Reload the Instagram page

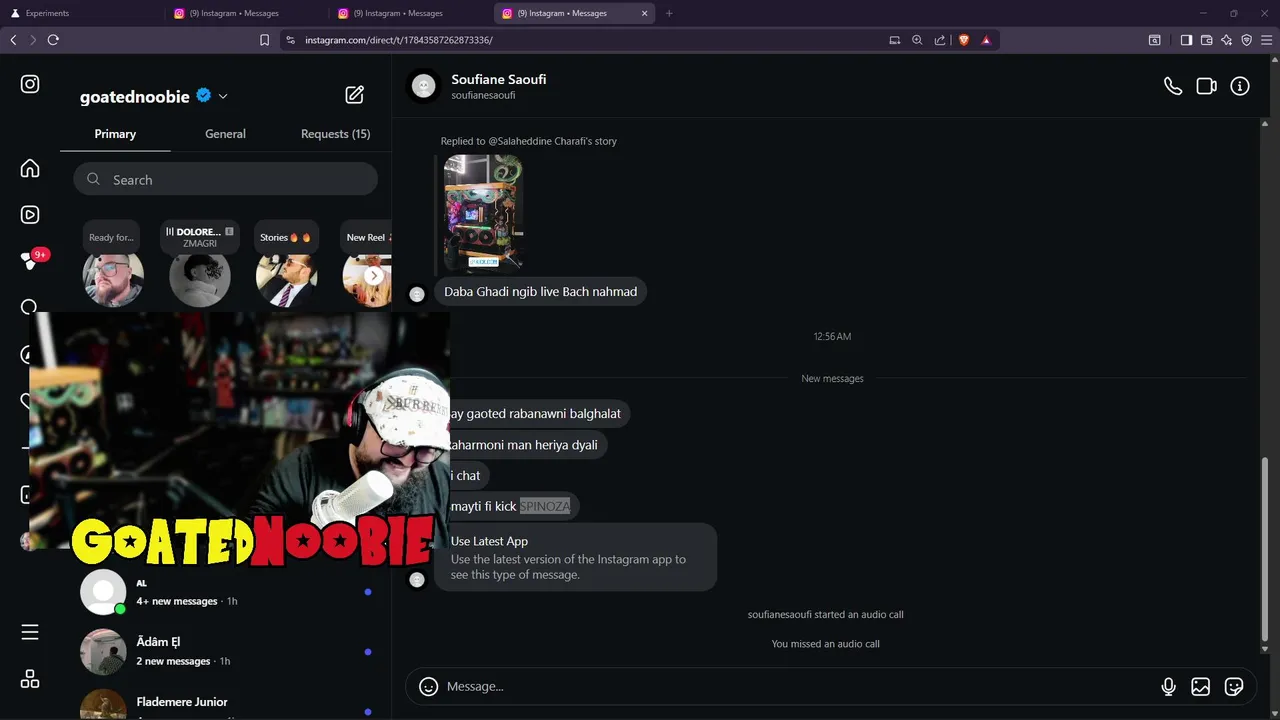[53, 40]
